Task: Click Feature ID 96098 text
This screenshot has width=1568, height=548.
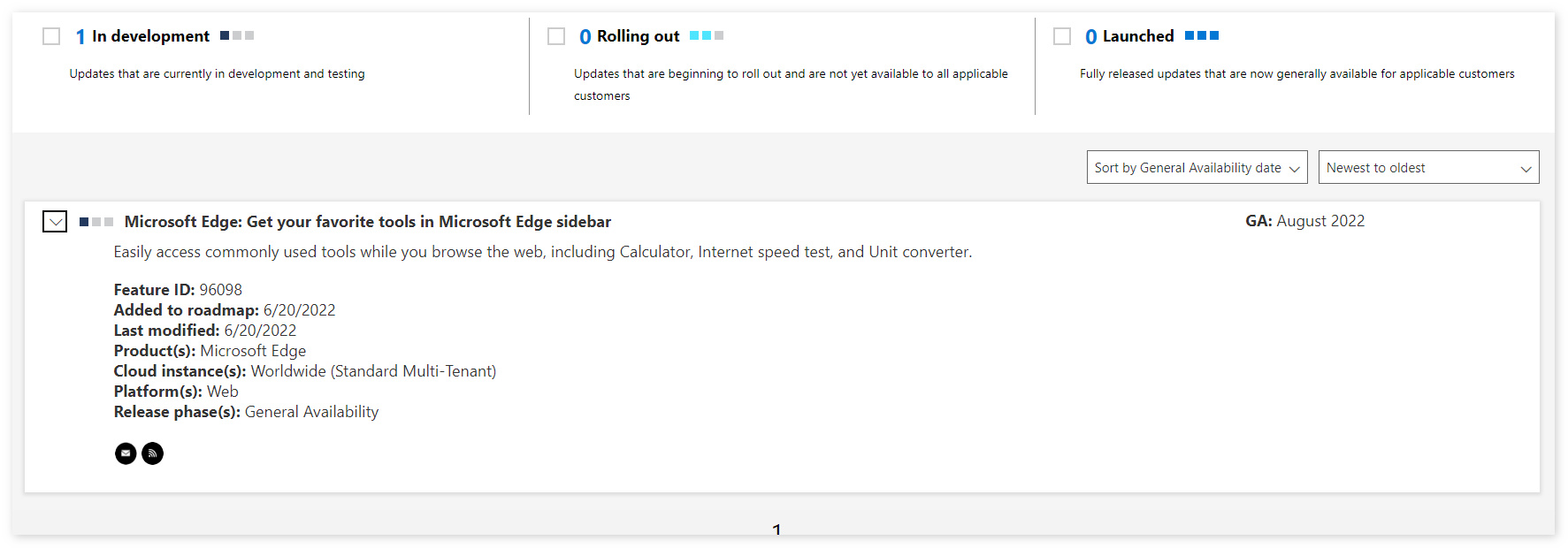Action: pos(178,290)
